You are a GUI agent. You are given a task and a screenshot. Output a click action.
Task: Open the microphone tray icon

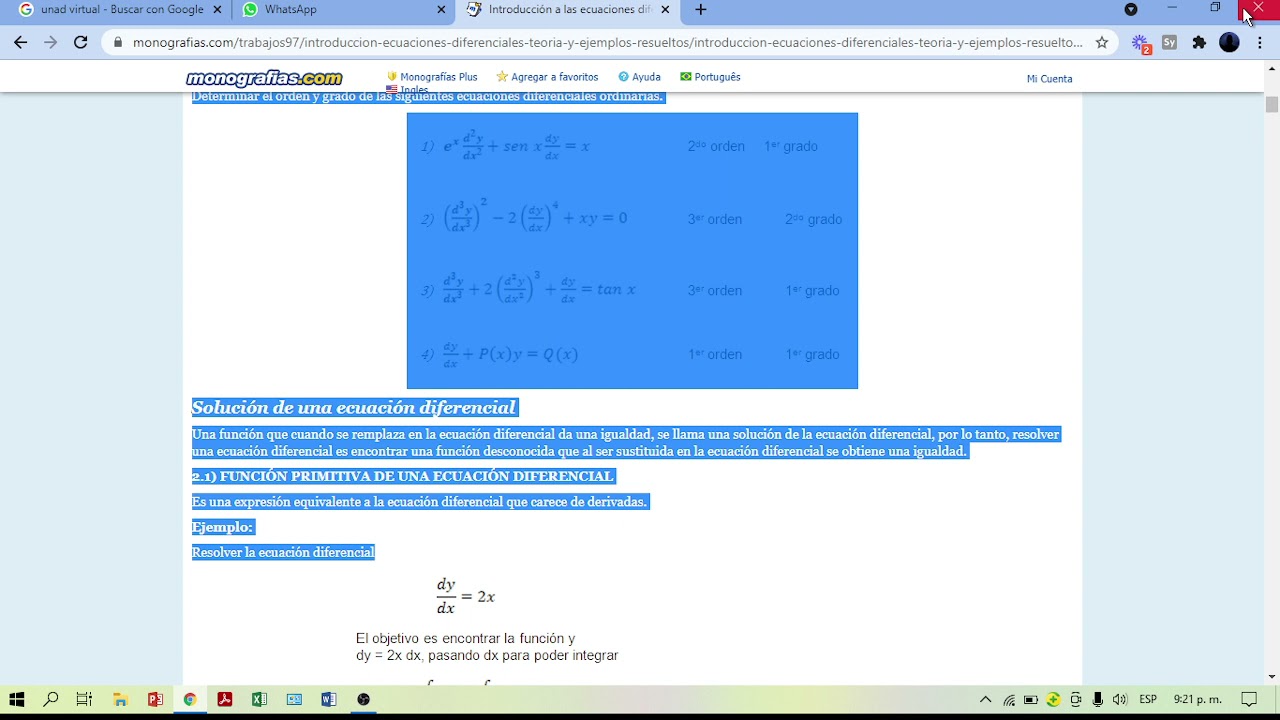tap(1098, 699)
